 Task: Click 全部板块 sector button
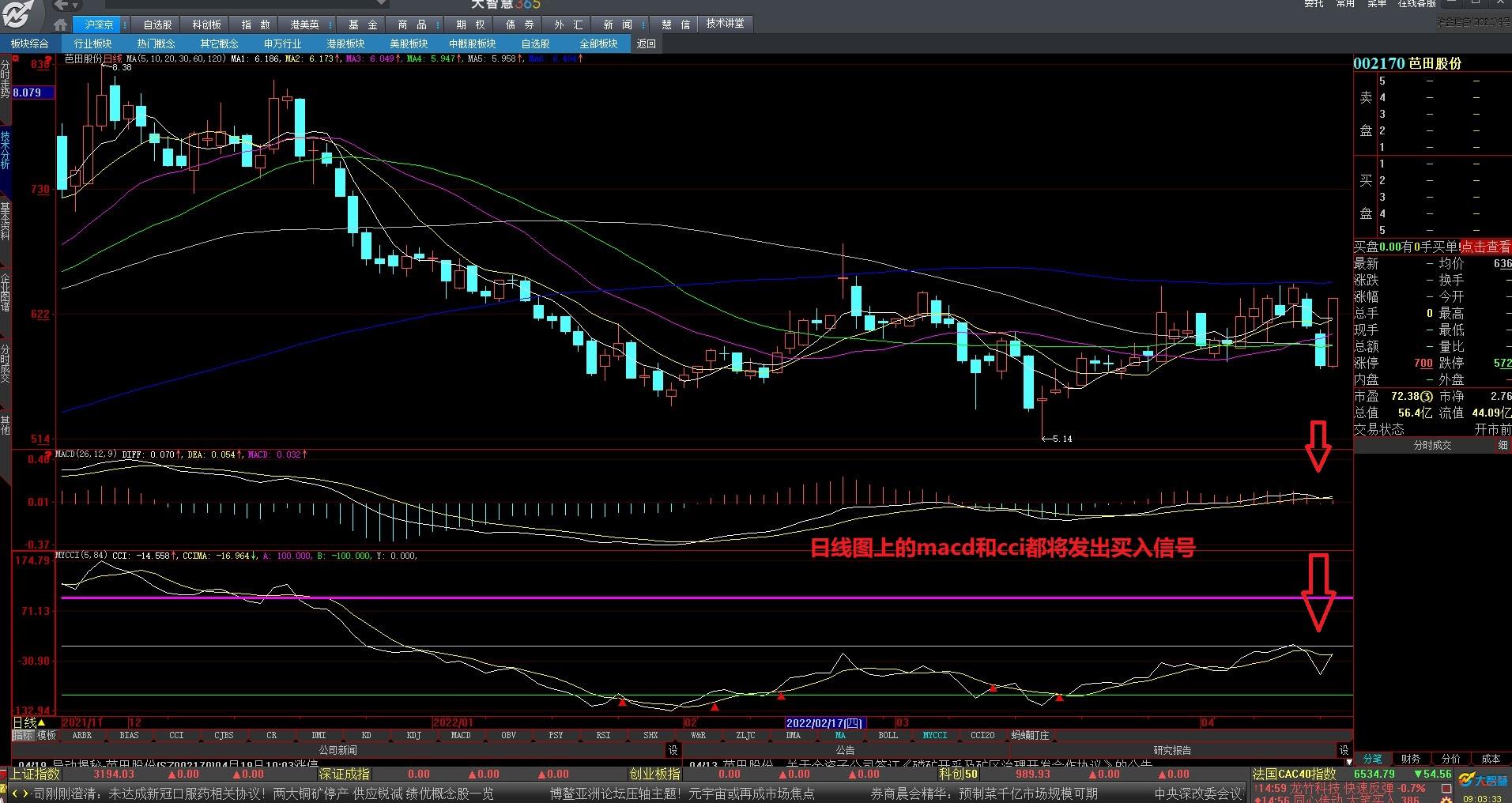coord(598,43)
